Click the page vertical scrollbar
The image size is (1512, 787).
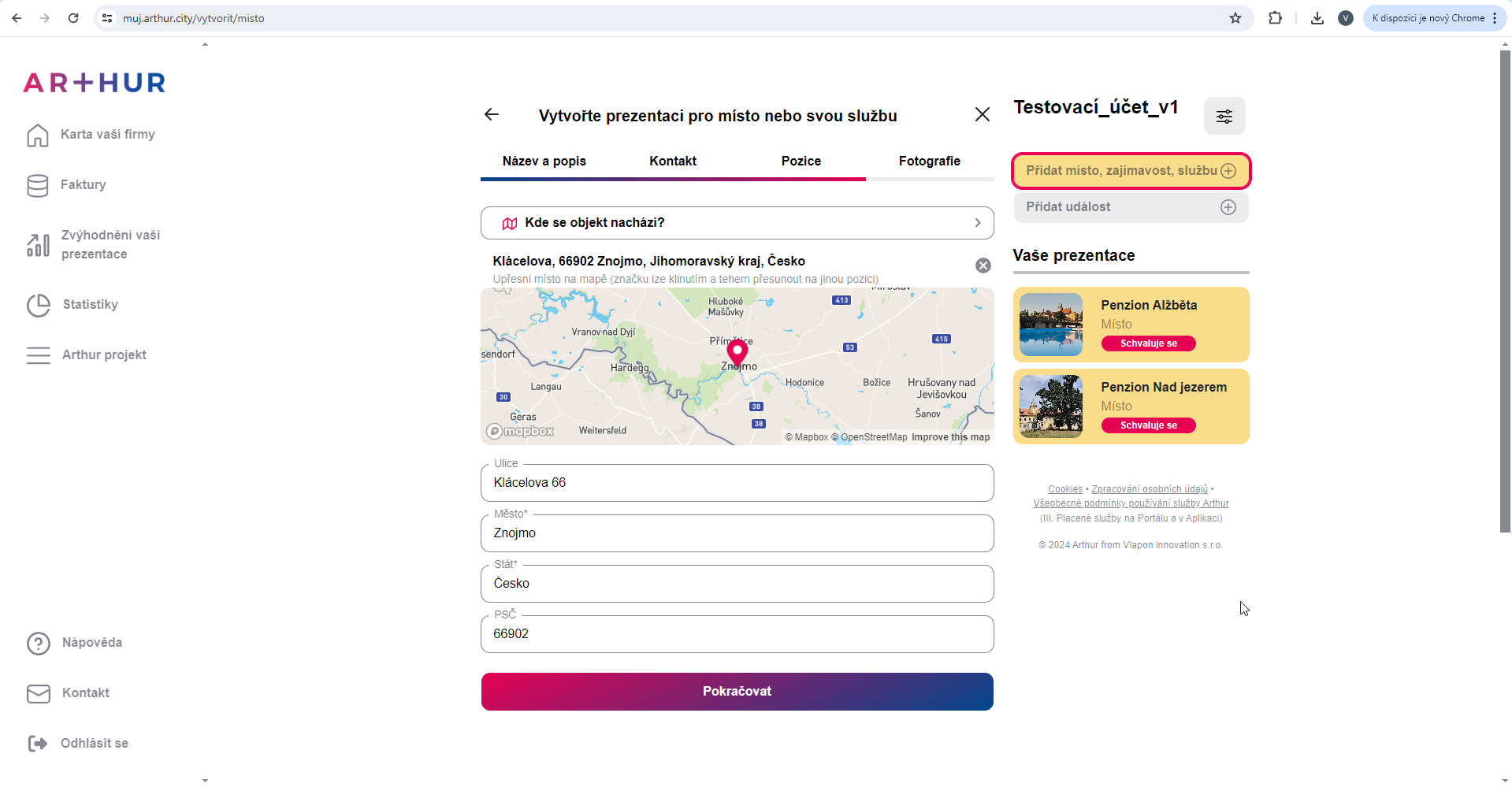coord(1504,315)
